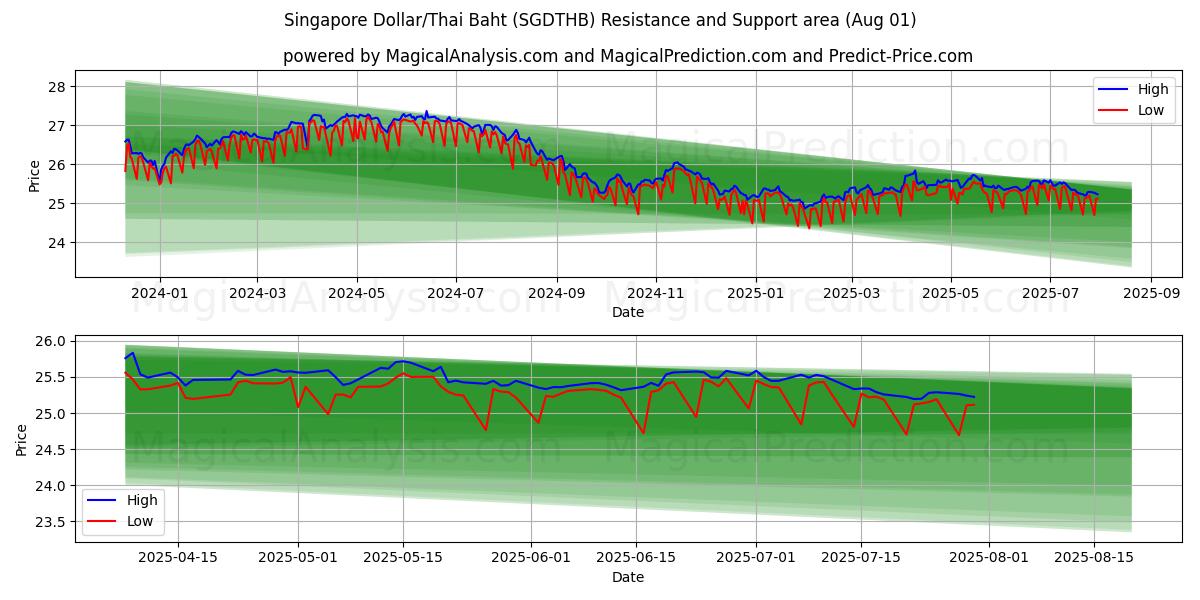Screen dimensions: 1200x600
Task: Click the '2025-07-15' date label on bottom chart
Action: [x=862, y=558]
